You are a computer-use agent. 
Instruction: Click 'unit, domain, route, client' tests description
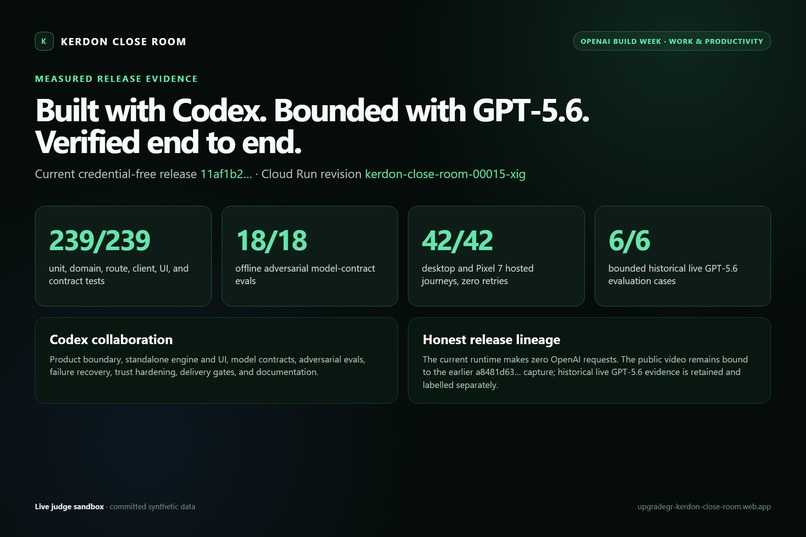(119, 274)
